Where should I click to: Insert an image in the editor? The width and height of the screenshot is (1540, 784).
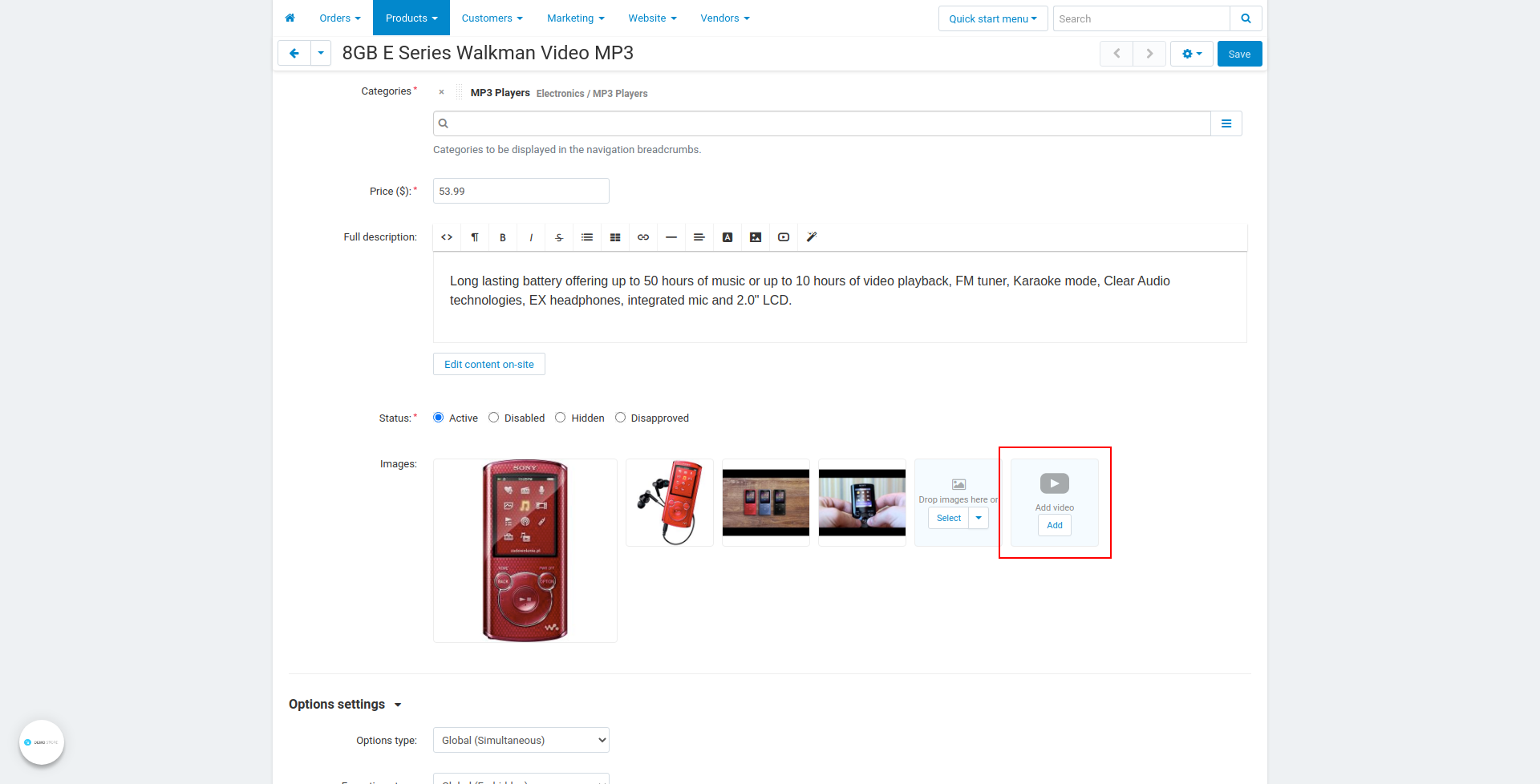point(756,237)
